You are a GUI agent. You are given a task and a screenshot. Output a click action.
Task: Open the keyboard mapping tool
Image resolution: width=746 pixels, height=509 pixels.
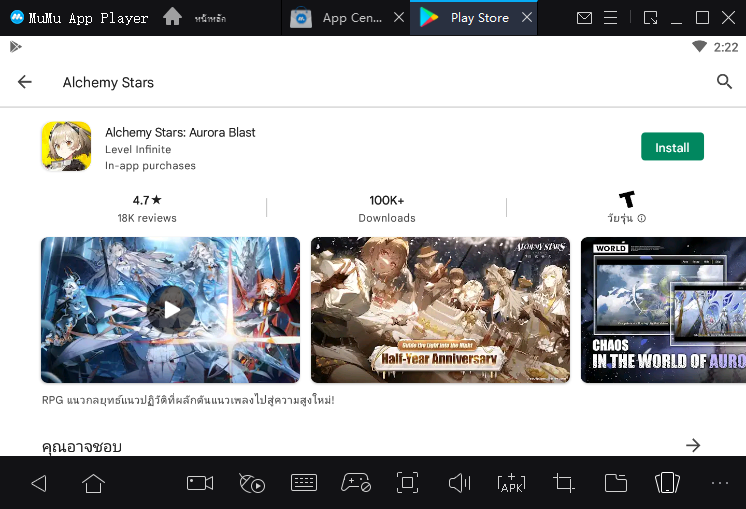[304, 484]
